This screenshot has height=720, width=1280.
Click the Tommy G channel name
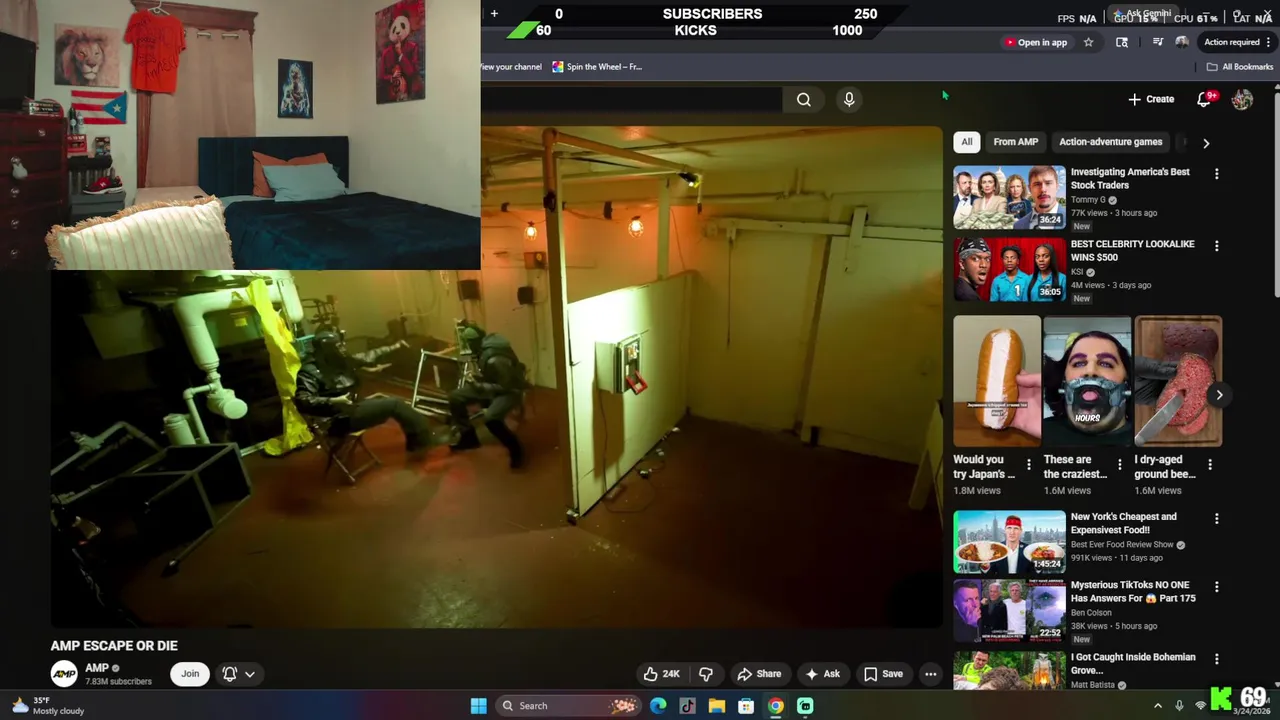tap(1088, 200)
